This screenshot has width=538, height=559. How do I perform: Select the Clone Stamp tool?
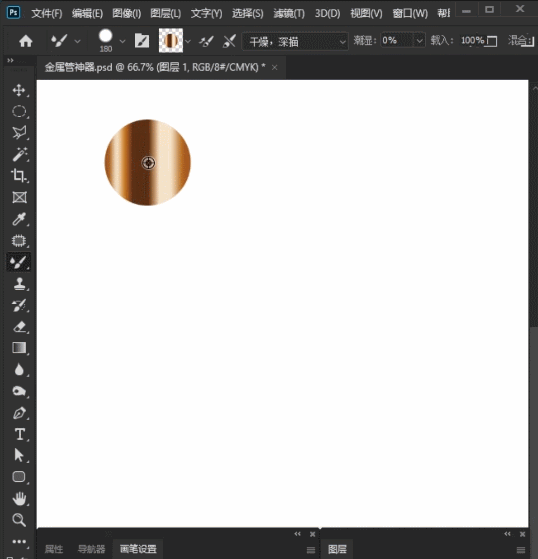[19, 284]
